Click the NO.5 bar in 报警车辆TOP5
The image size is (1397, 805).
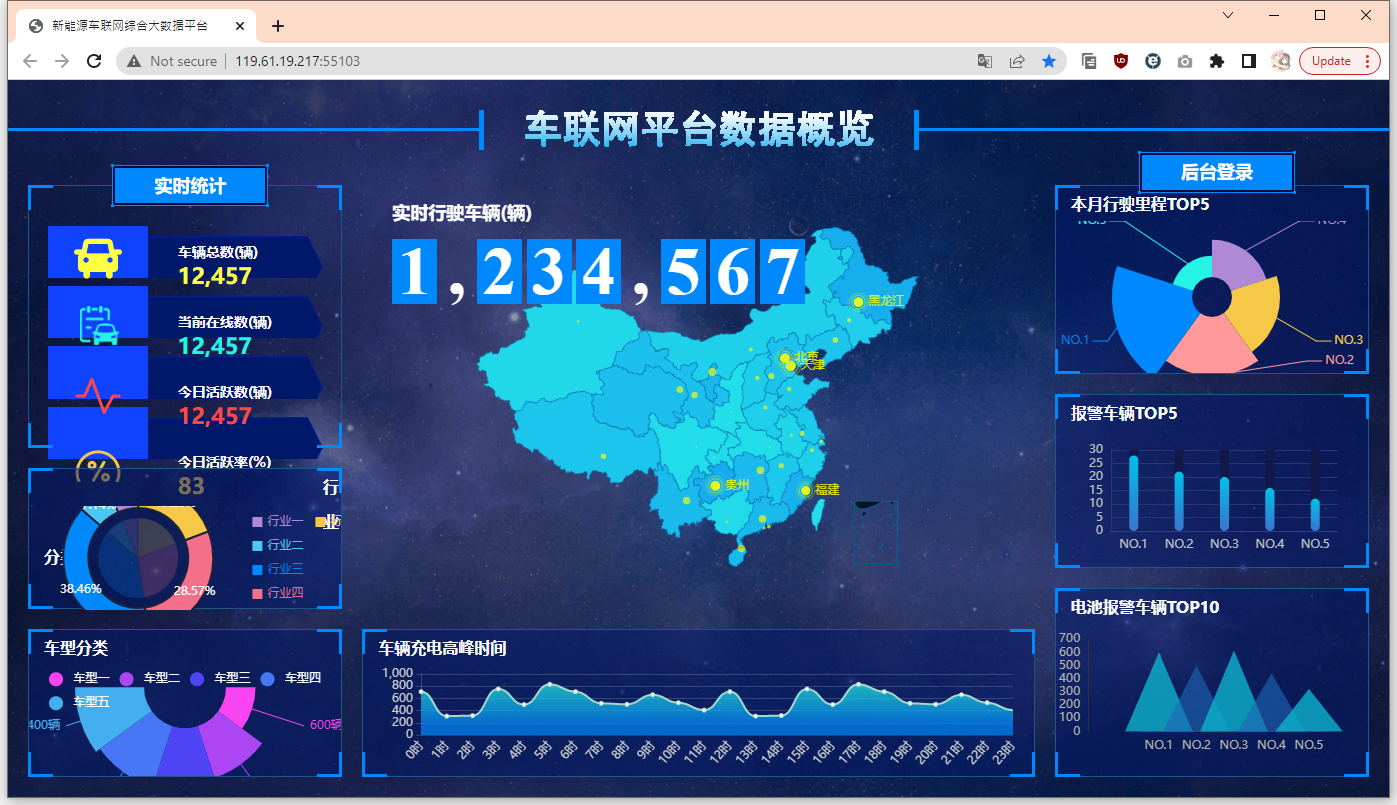(1315, 514)
